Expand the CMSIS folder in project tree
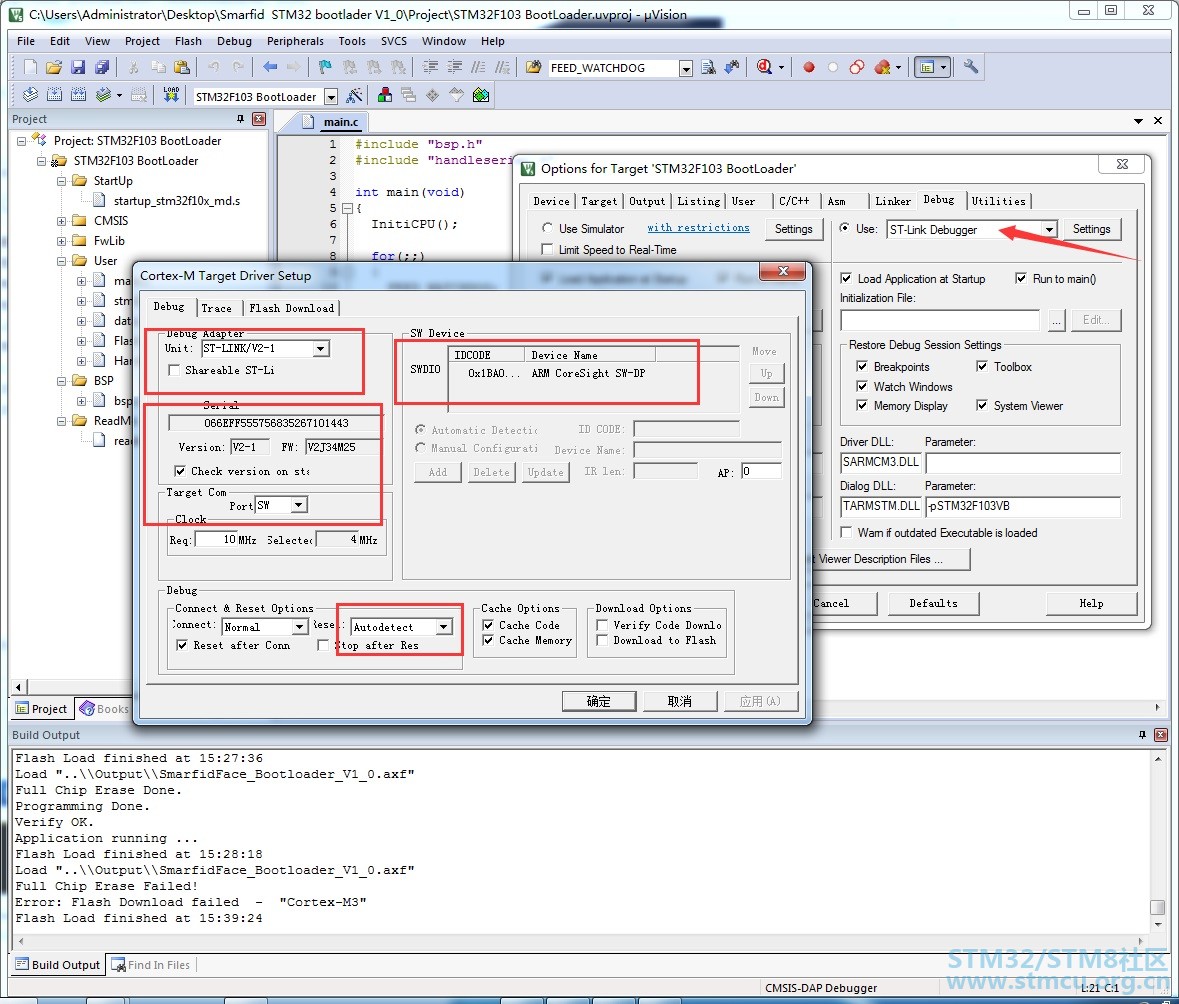1179x1004 pixels. 62,221
